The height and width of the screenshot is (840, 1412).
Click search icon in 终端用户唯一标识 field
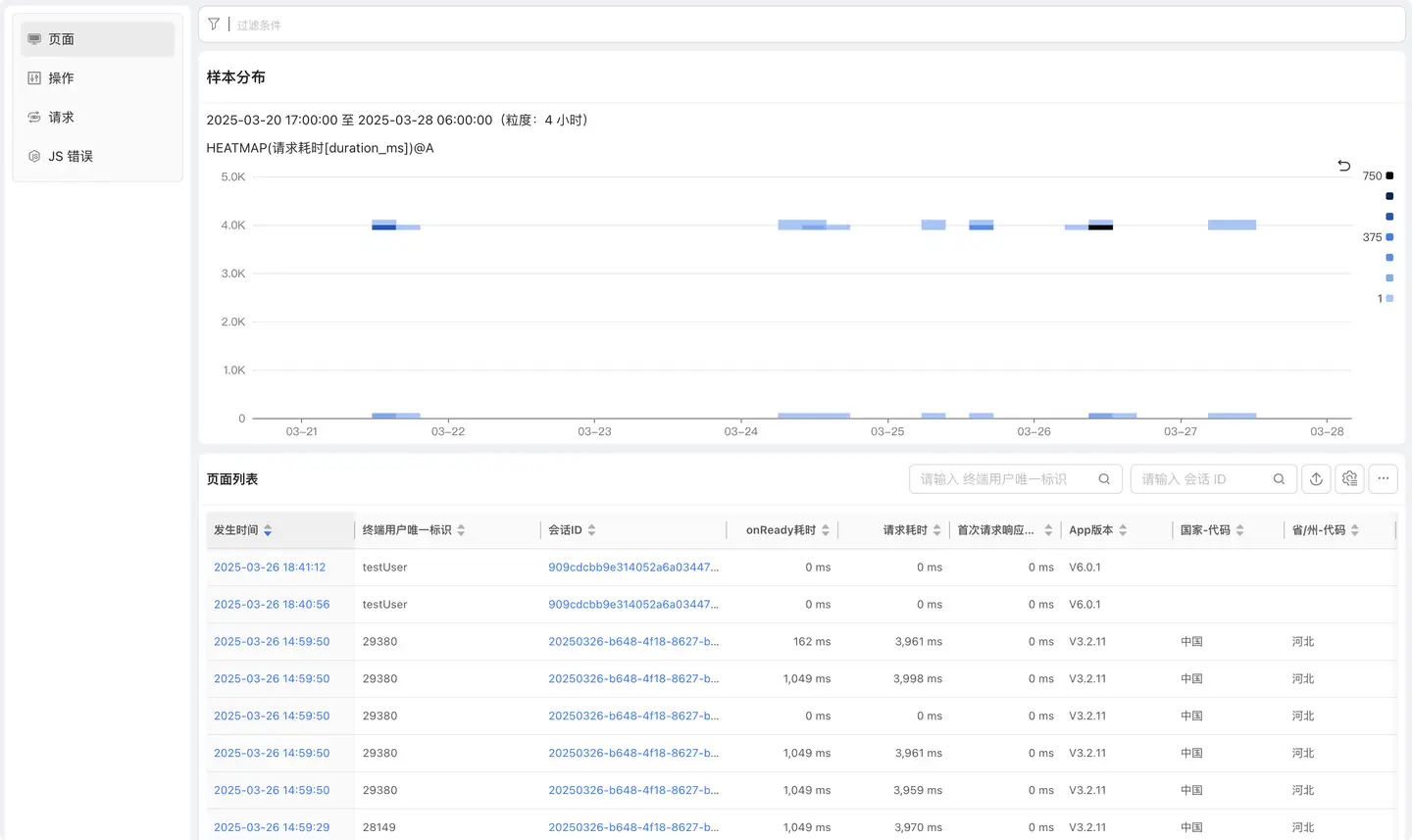point(1104,479)
